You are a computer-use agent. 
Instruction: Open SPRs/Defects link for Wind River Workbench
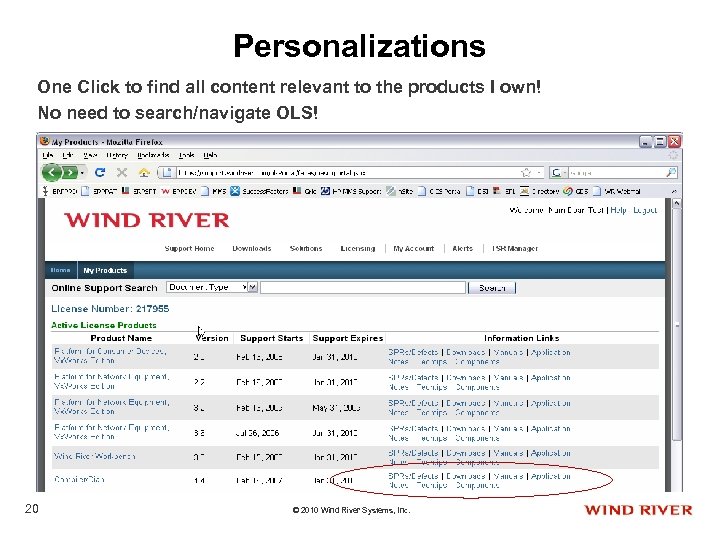[413, 453]
